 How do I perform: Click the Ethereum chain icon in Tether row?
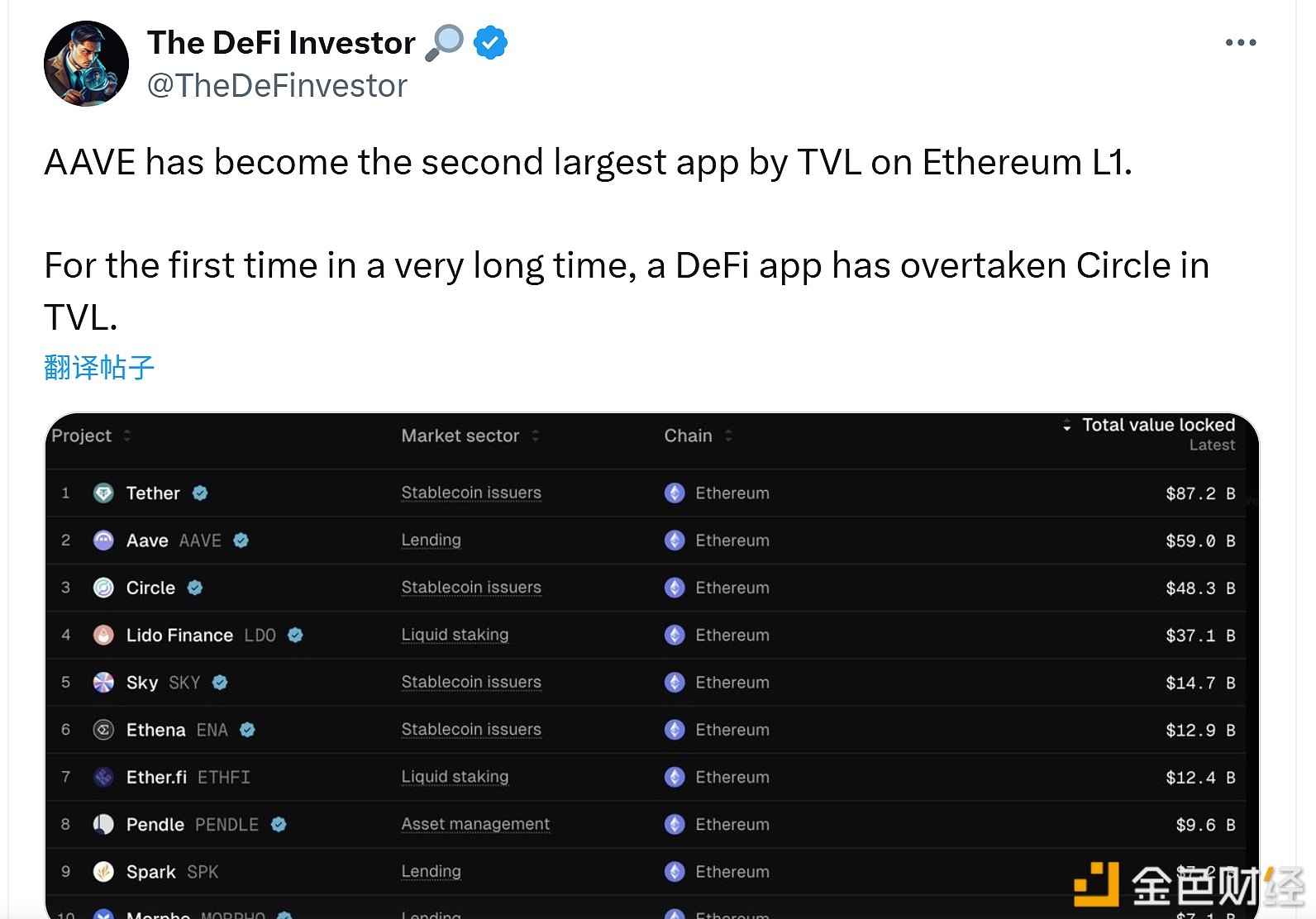click(675, 493)
